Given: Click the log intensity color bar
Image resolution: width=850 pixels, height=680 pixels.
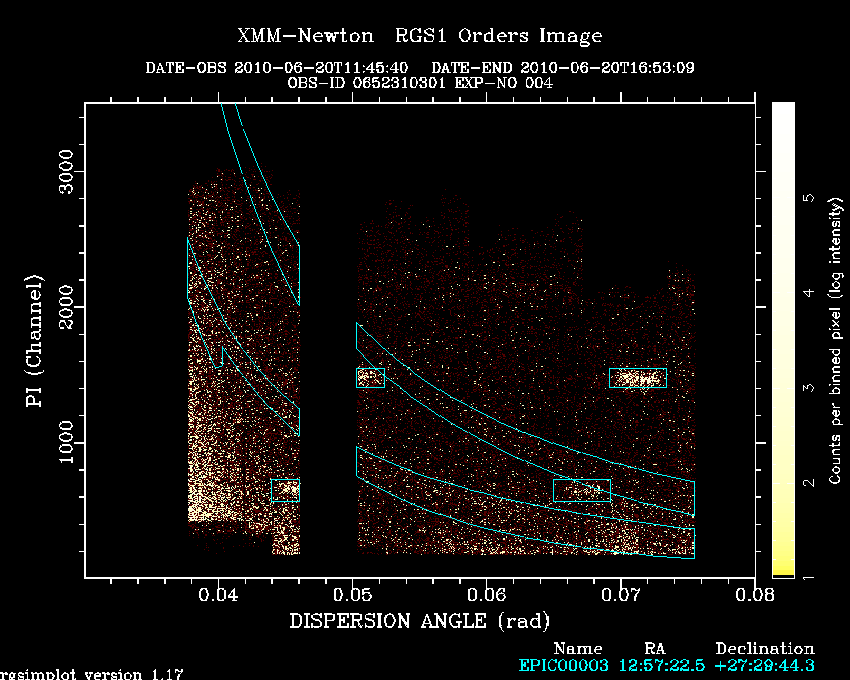Looking at the screenshot, I should pyautogui.click(x=783, y=340).
